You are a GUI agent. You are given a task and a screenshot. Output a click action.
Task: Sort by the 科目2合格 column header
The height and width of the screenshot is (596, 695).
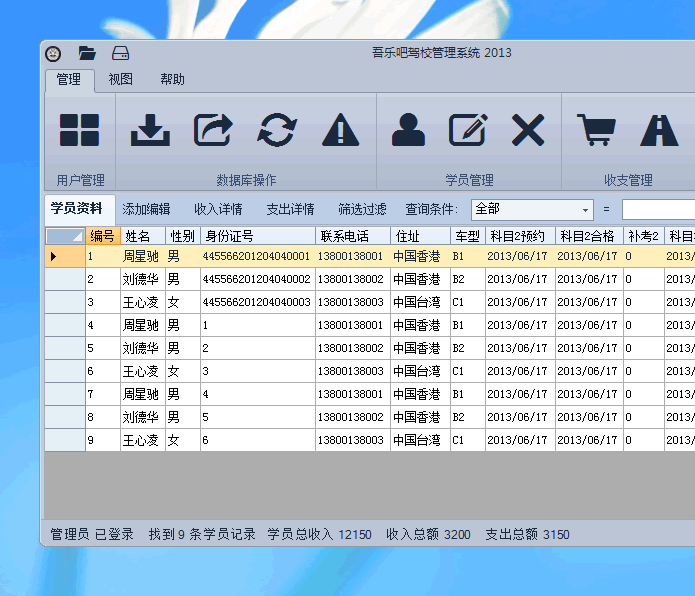click(589, 236)
